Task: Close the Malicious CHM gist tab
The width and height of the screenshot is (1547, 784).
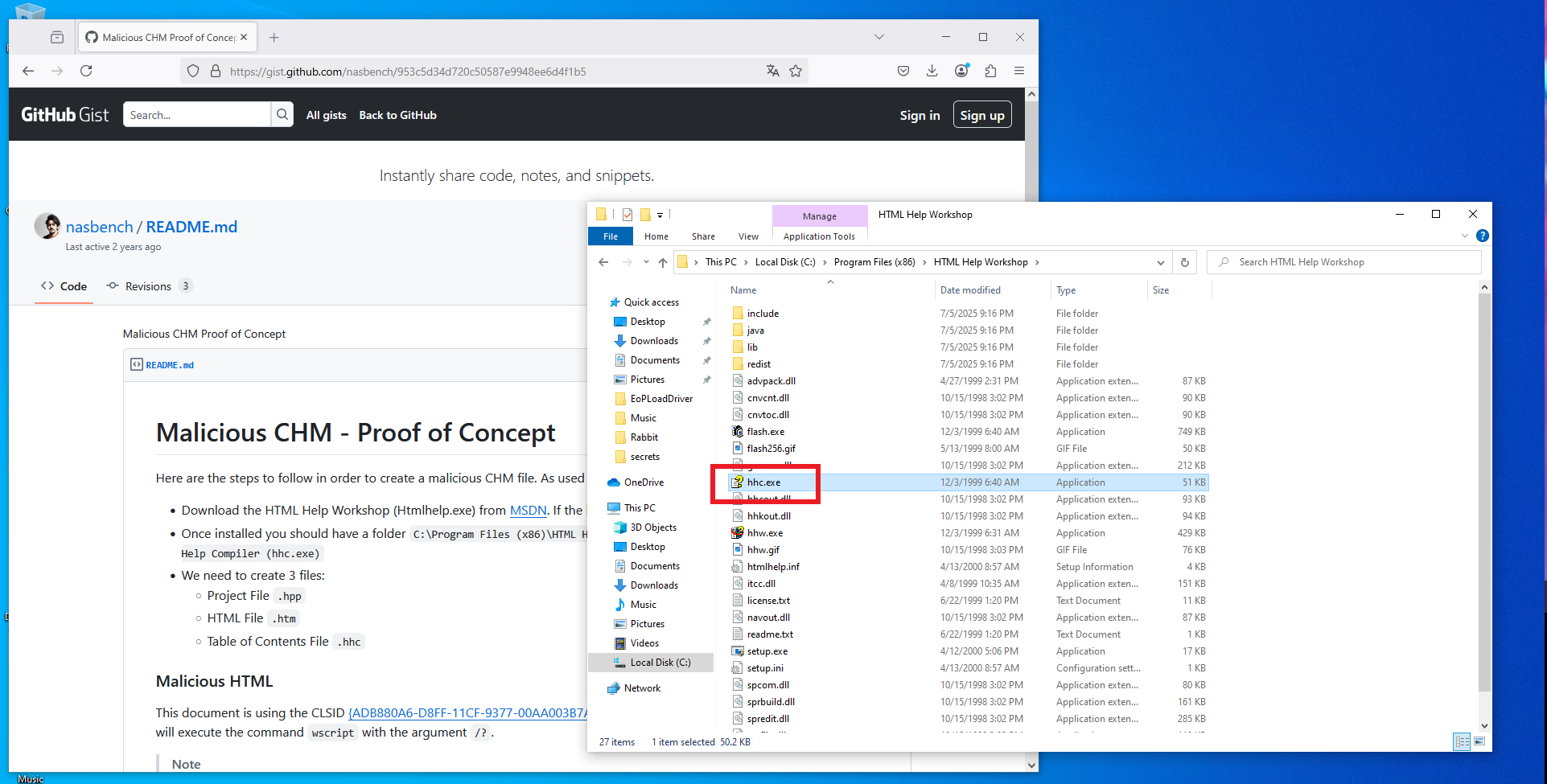Action: tap(244, 37)
